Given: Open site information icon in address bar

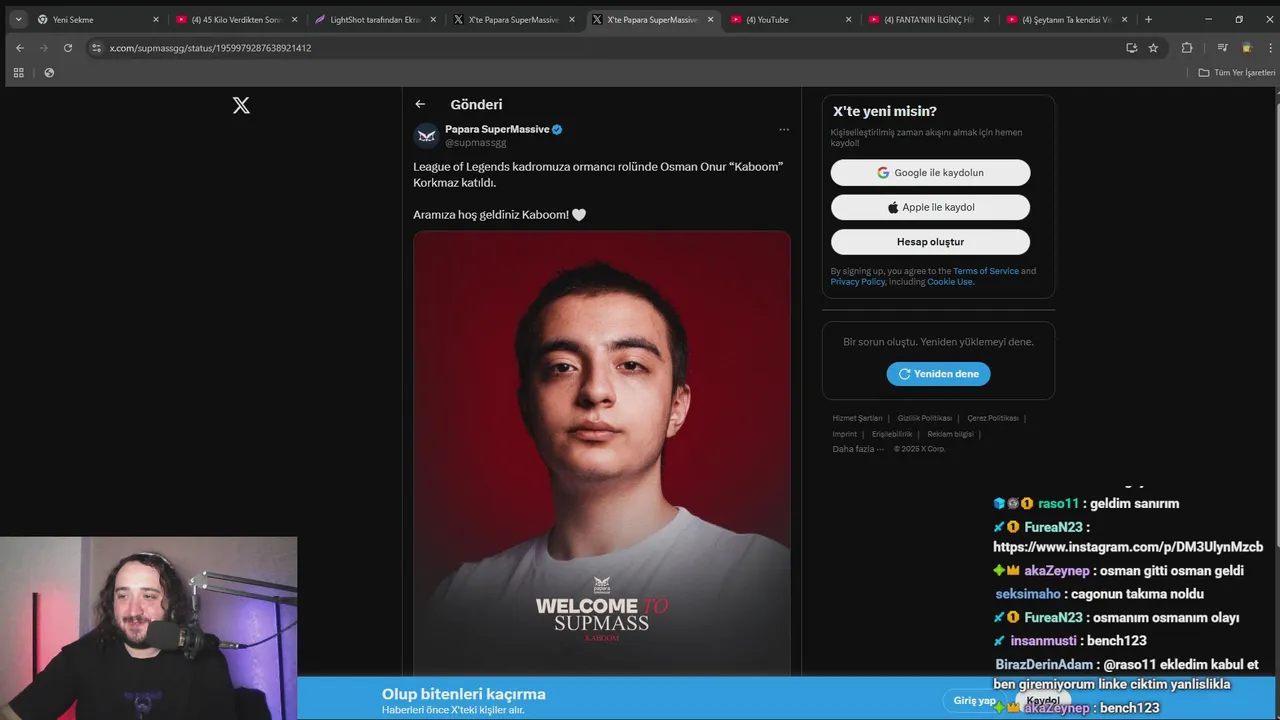Looking at the screenshot, I should tap(96, 47).
